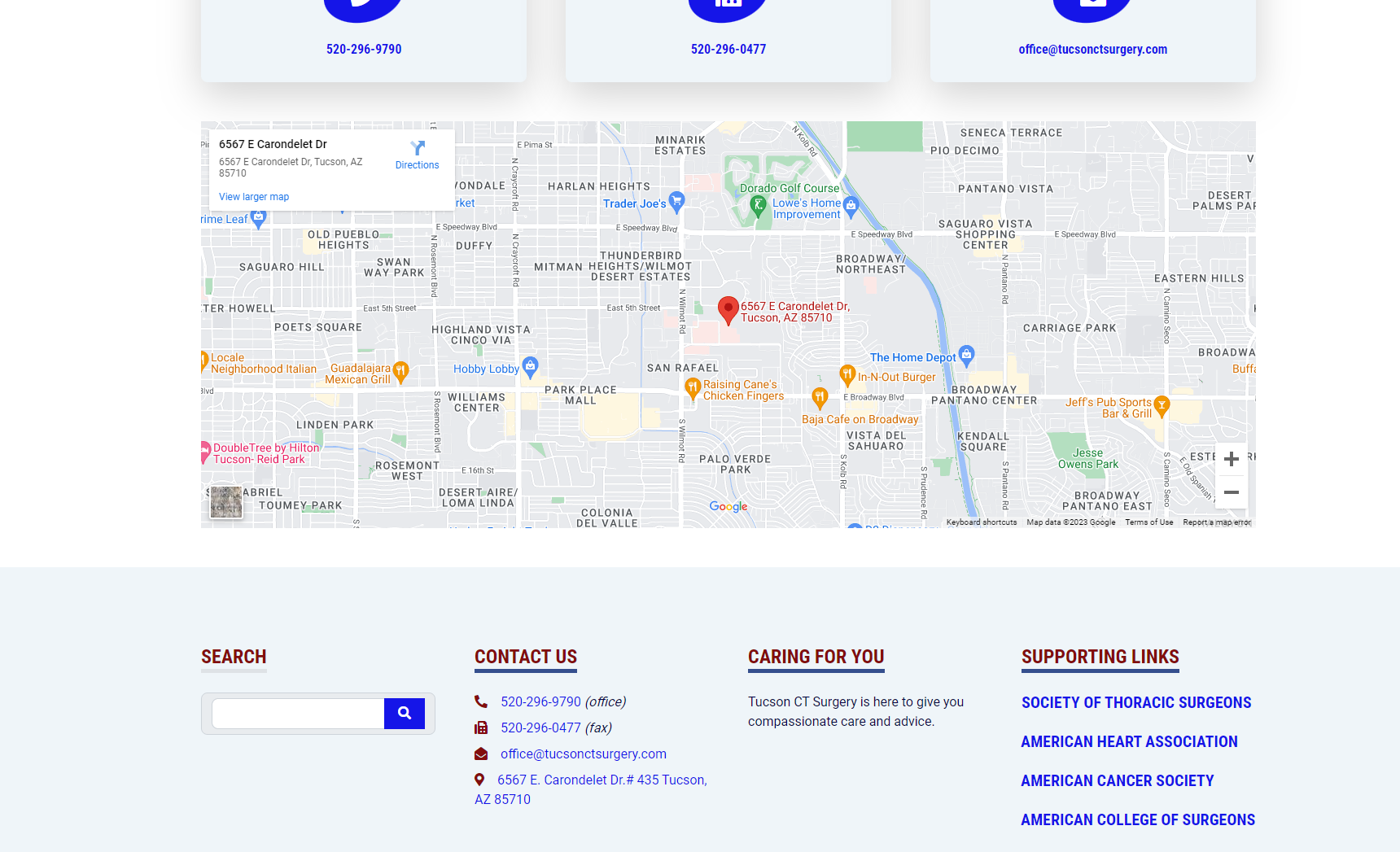Call 520-296-9790 from top card
1400x852 pixels.
(x=364, y=50)
